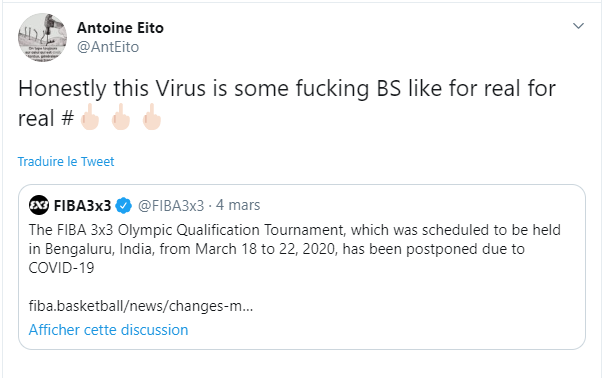Click the main tweet text by Antoine
Image resolution: width=602 pixels, height=378 pixels.
pyautogui.click(x=287, y=103)
